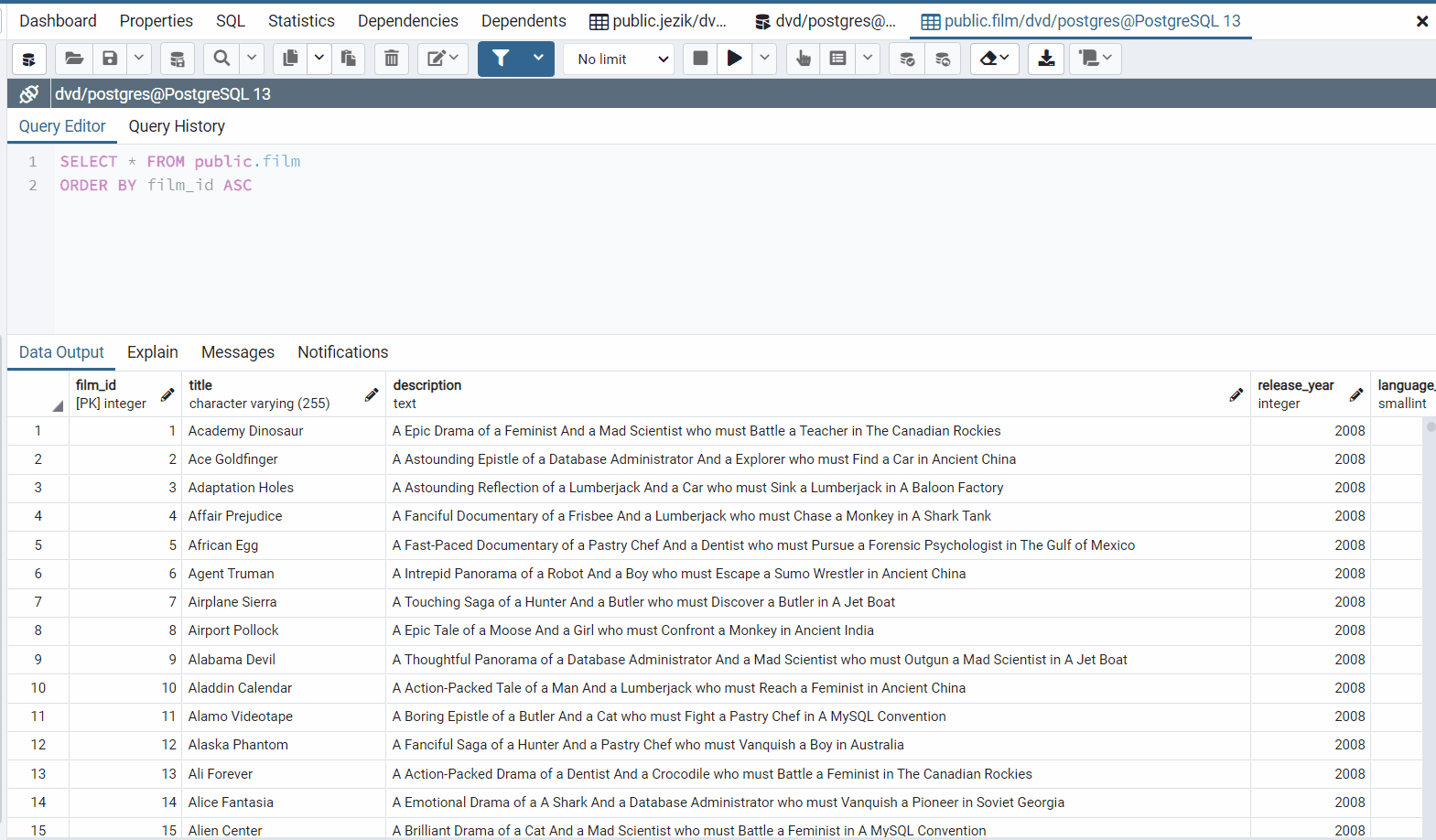This screenshot has width=1436, height=840.
Task: Select the Explain tab in output panel
Action: click(x=153, y=352)
